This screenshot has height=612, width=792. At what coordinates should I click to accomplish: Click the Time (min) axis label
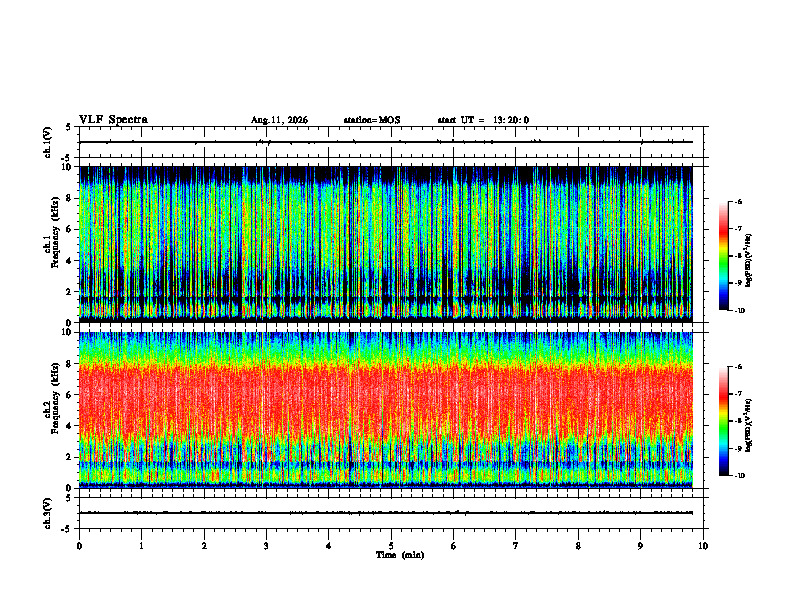[x=400, y=555]
